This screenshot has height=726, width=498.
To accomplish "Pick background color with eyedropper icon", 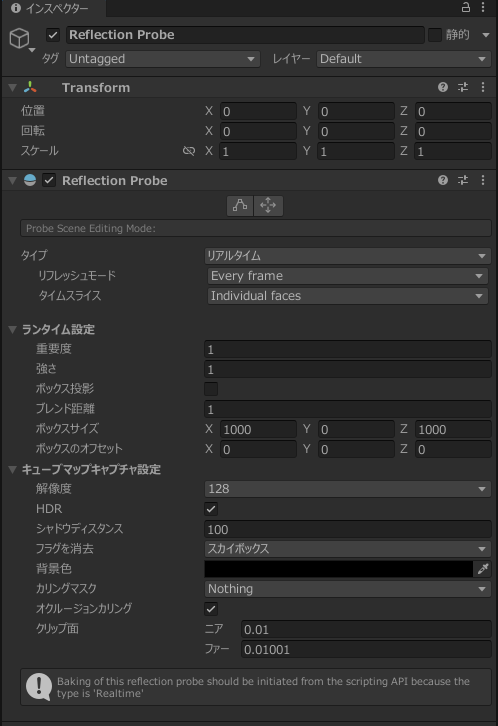I will pos(483,569).
